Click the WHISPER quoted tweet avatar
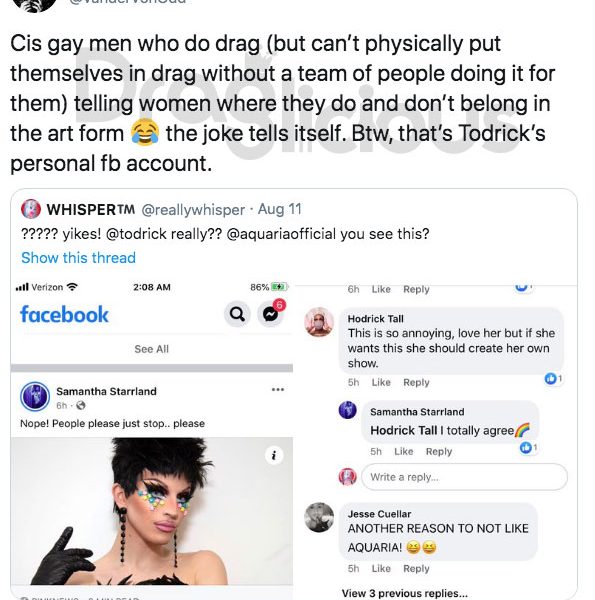Screen dimensions: 595x600 pos(31,209)
